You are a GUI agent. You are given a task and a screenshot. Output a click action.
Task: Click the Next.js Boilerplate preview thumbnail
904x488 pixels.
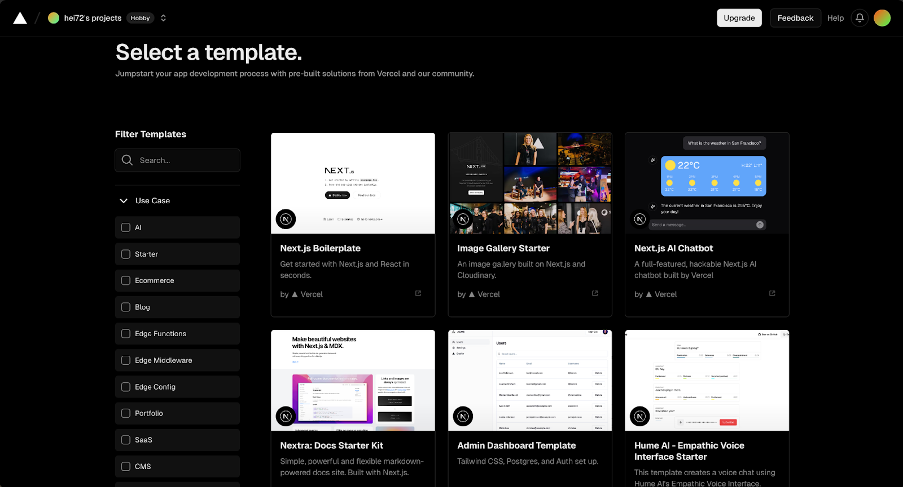(x=353, y=183)
